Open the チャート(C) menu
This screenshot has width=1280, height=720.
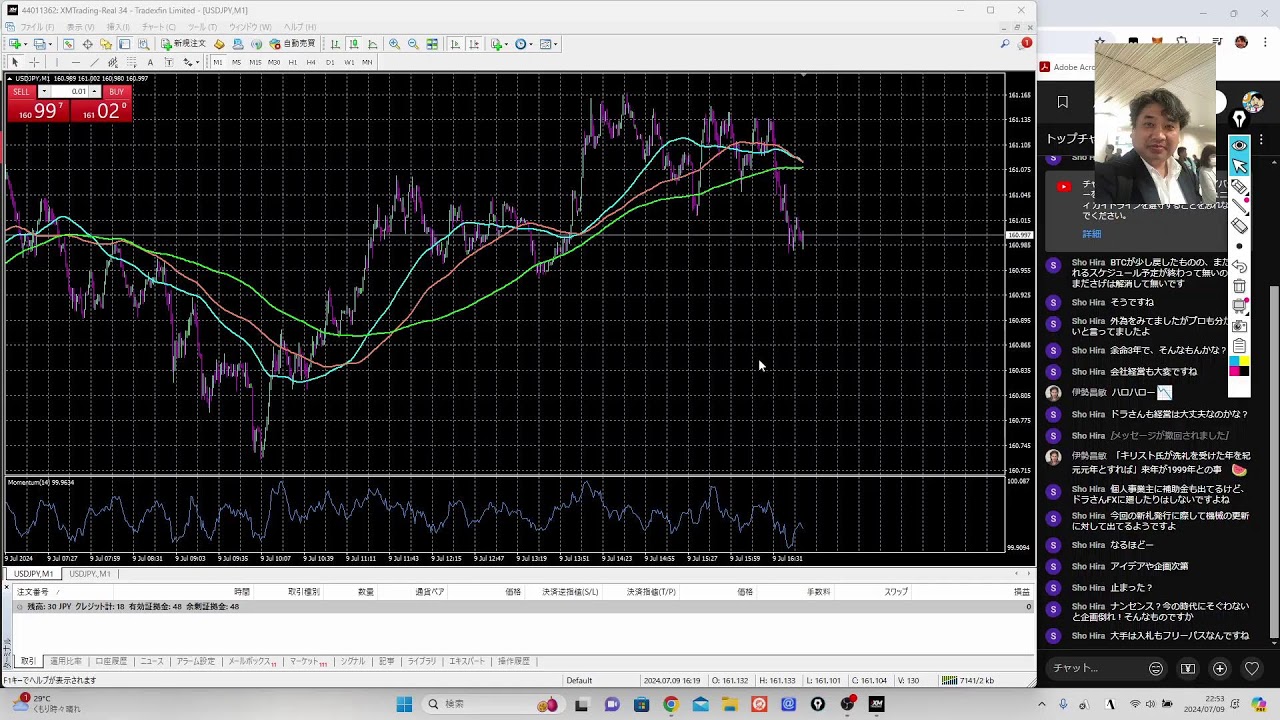pos(159,27)
